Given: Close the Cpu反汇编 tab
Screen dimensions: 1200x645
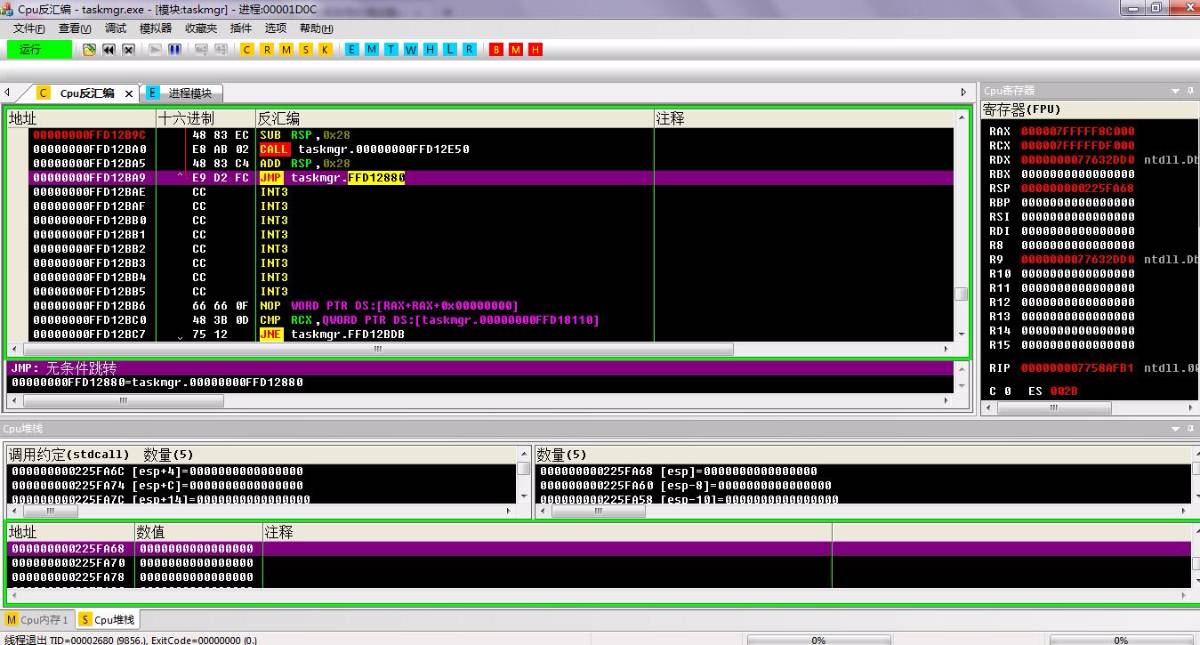Looking at the screenshot, I should 129,94.
